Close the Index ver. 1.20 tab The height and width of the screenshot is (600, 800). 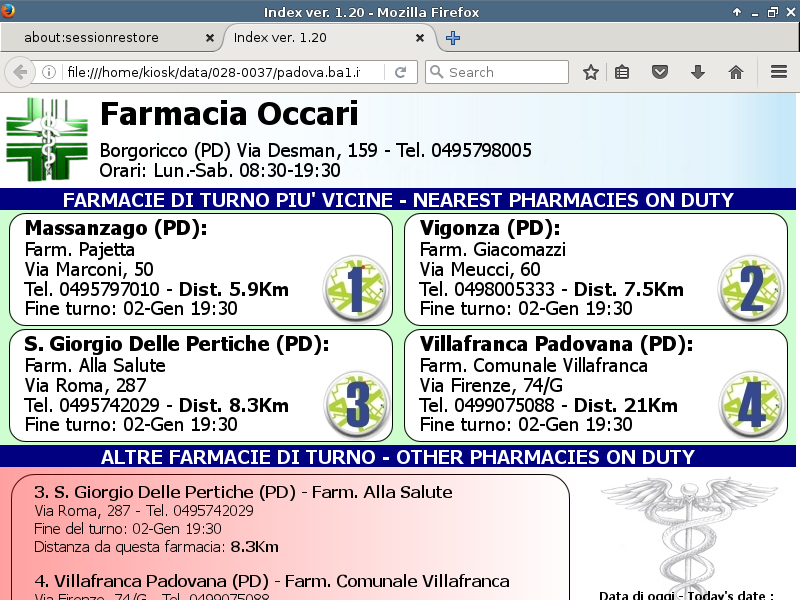click(x=420, y=38)
